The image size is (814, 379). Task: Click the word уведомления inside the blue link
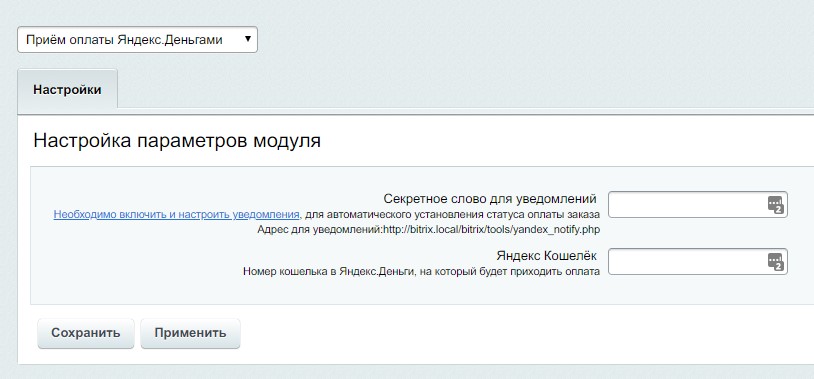pos(266,214)
